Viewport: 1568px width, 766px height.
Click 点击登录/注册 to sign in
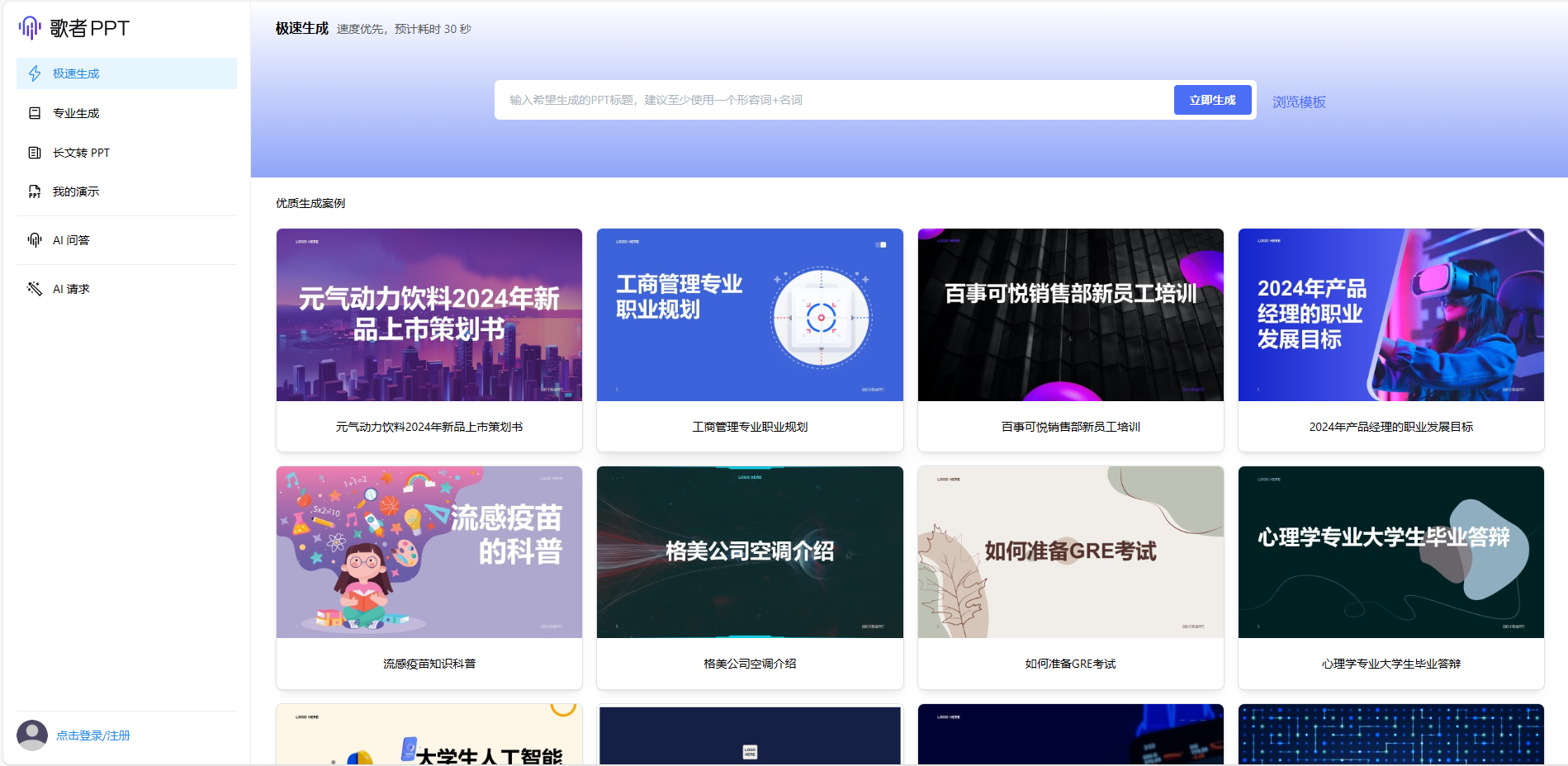tap(93, 735)
